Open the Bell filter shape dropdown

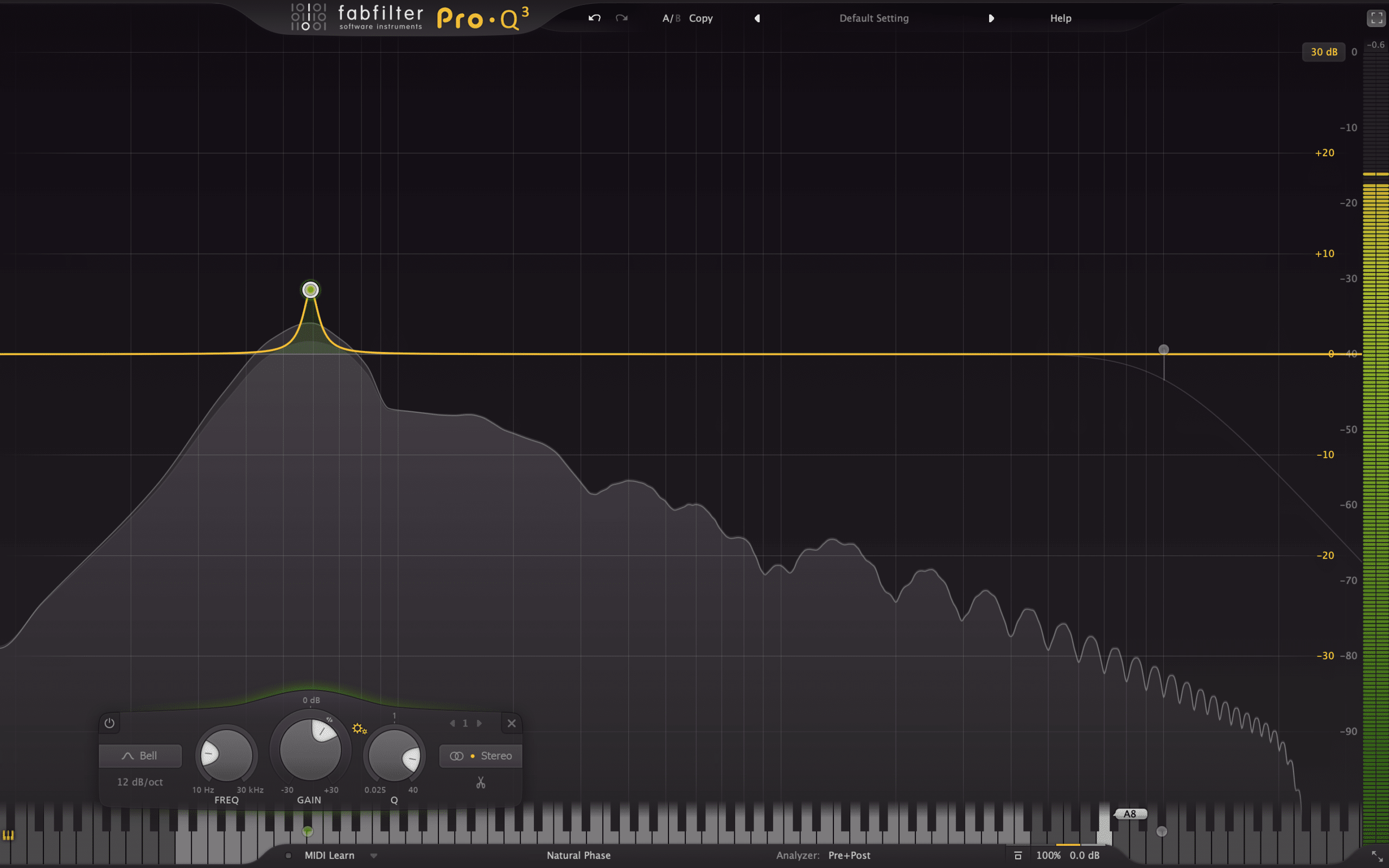140,756
